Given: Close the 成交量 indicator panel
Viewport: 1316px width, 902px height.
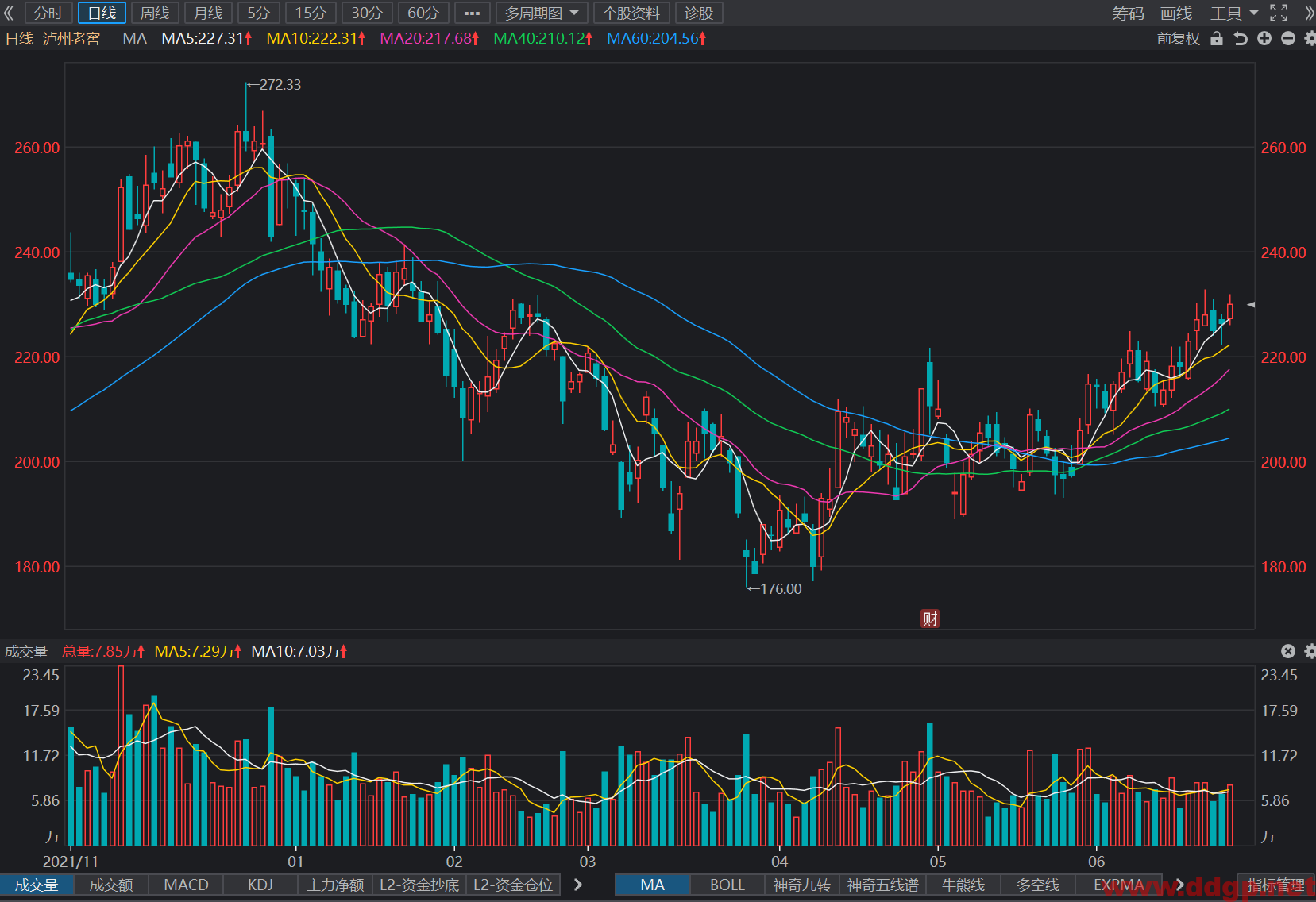Looking at the screenshot, I should pos(1288,651).
